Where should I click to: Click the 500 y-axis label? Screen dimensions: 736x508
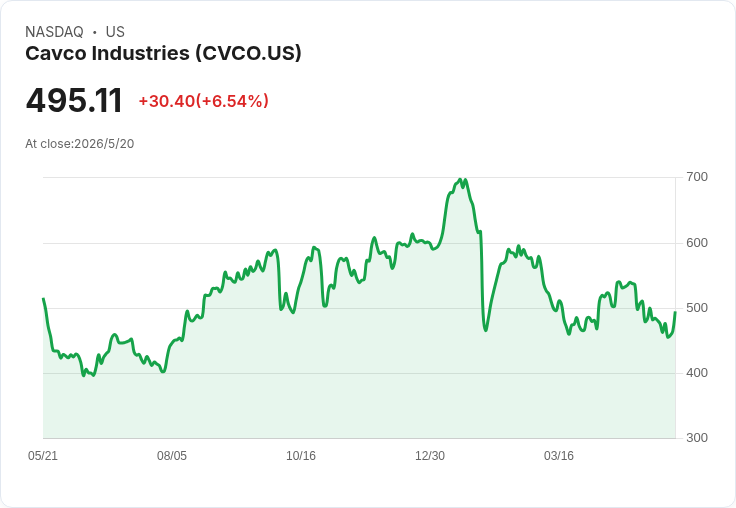(697, 308)
